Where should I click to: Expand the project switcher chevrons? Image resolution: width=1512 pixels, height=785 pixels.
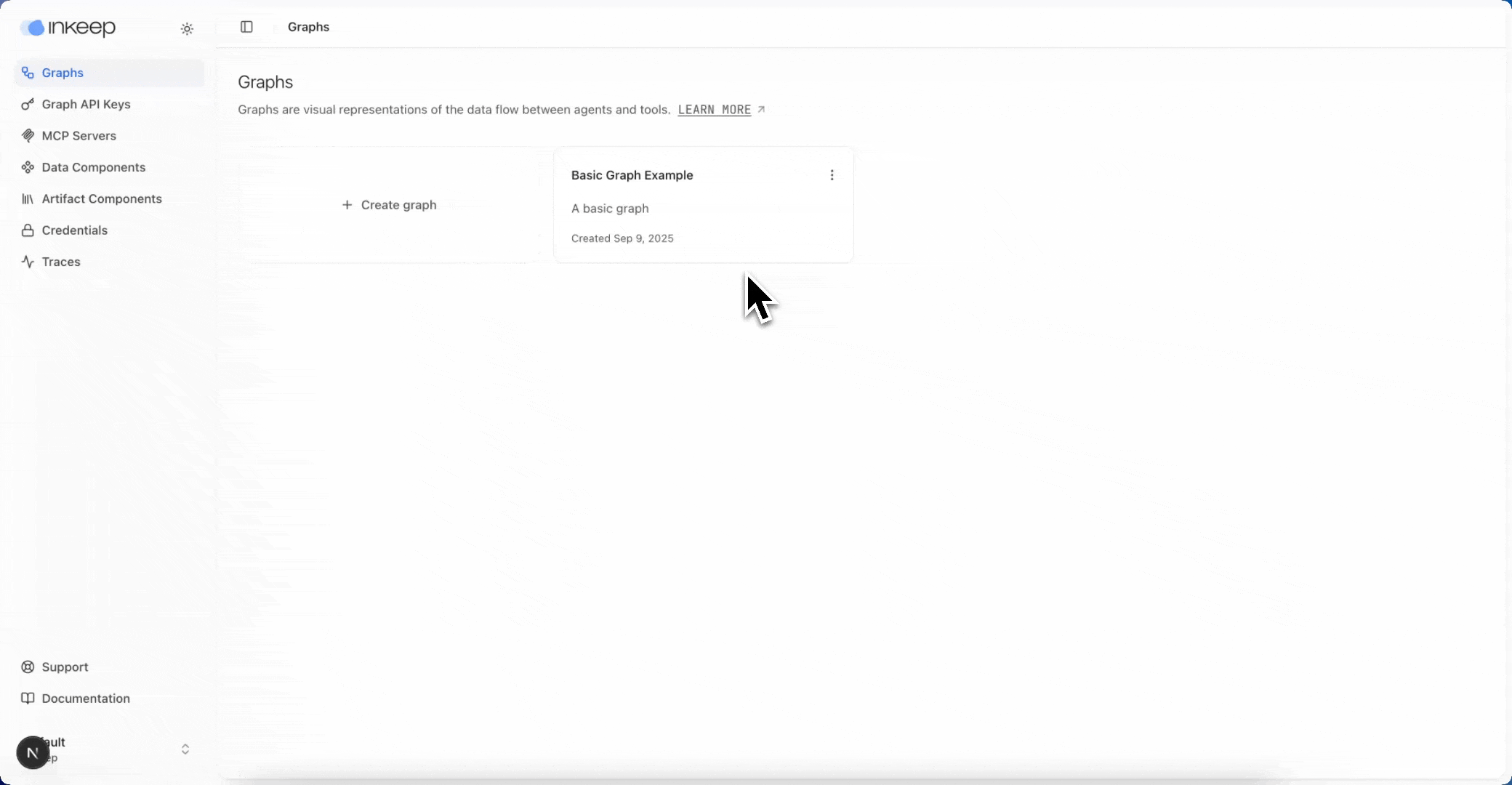[x=185, y=749]
